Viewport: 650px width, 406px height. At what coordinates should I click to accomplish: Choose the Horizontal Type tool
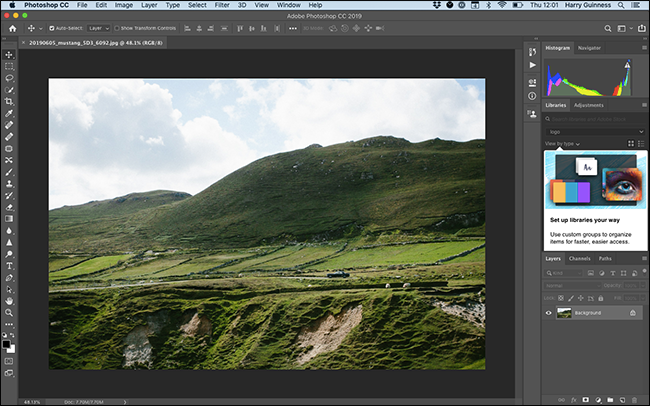click(x=9, y=266)
